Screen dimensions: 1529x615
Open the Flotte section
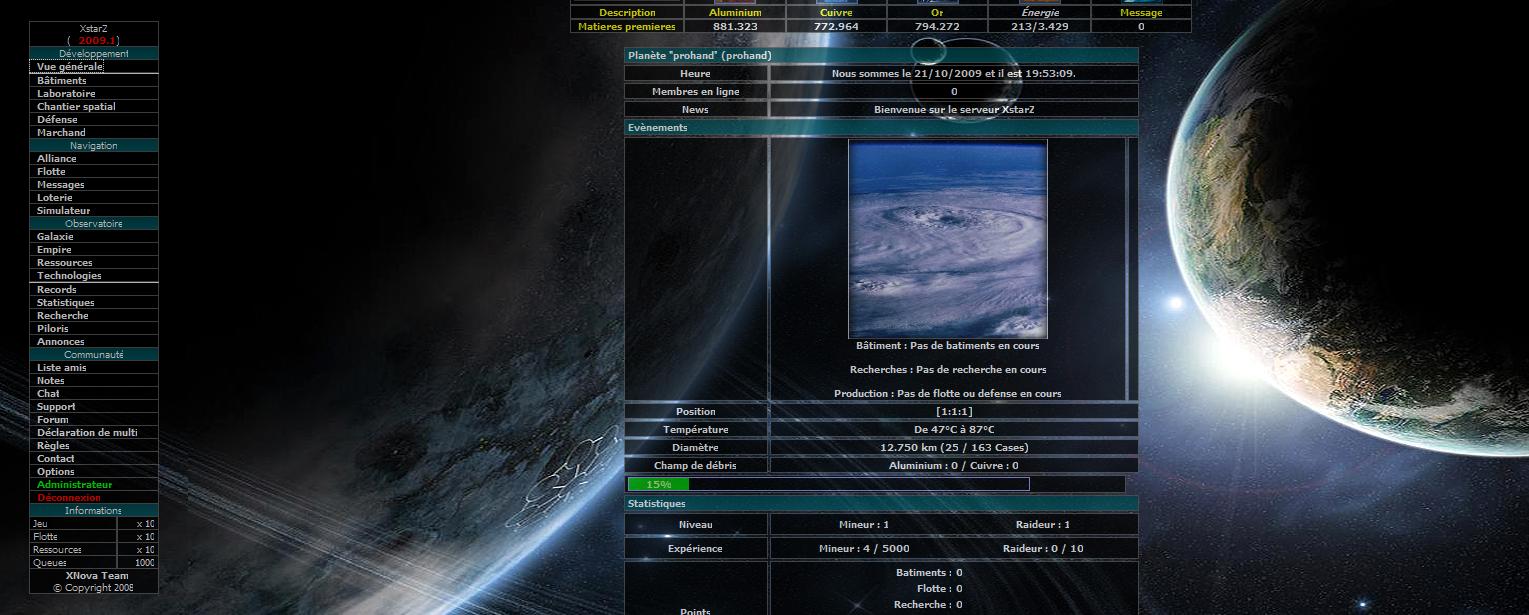point(51,172)
